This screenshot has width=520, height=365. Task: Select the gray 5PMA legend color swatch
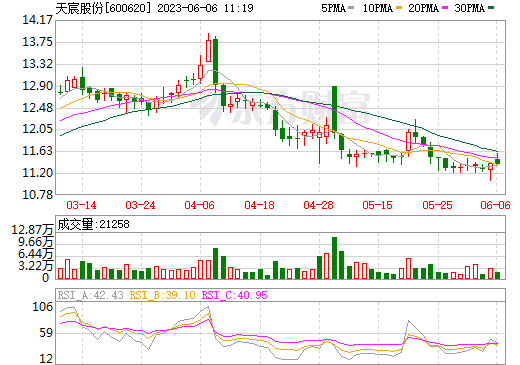click(x=351, y=8)
